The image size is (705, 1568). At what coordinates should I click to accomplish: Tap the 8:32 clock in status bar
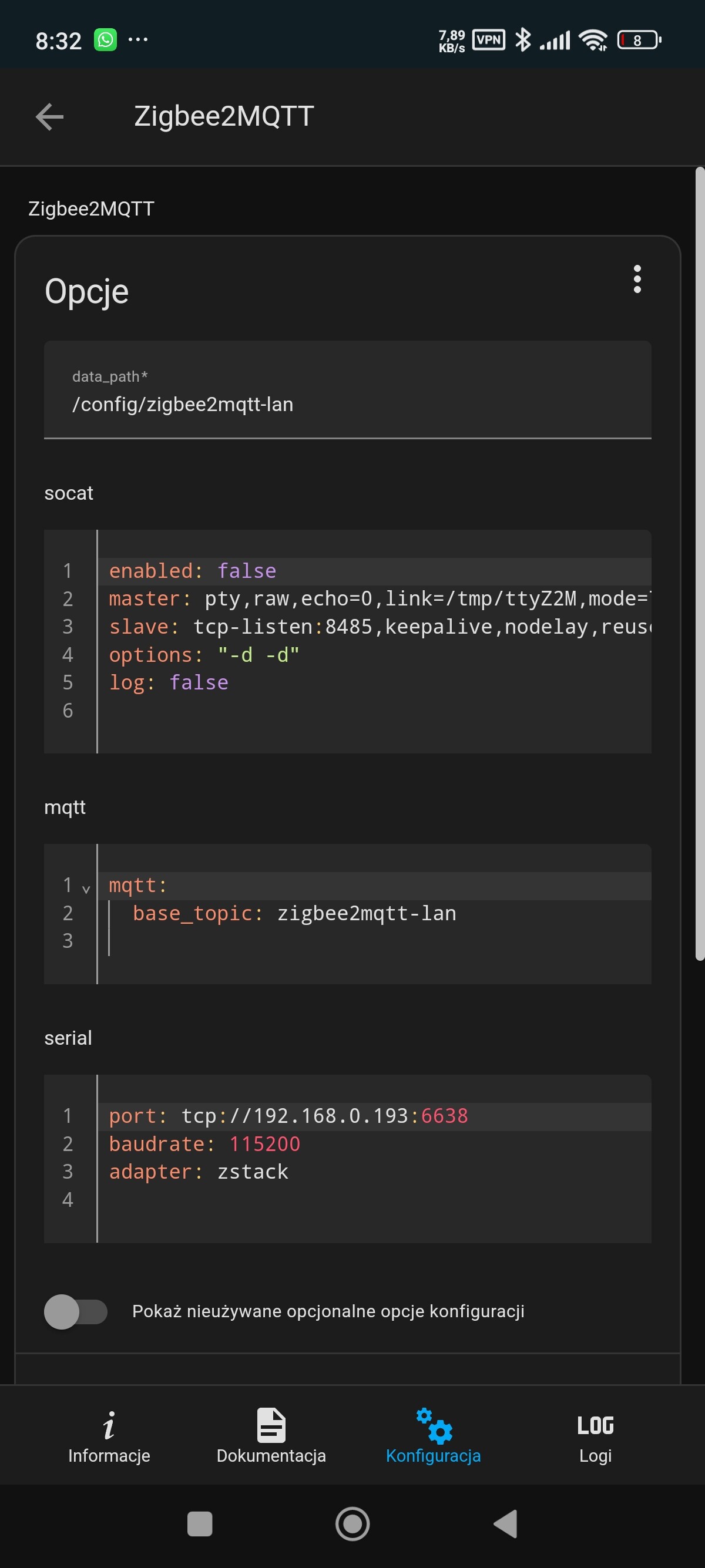58,41
